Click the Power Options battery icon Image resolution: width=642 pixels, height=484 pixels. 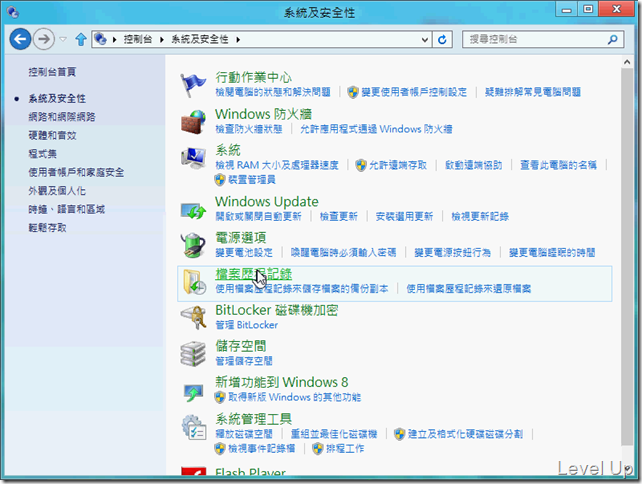pyautogui.click(x=193, y=245)
